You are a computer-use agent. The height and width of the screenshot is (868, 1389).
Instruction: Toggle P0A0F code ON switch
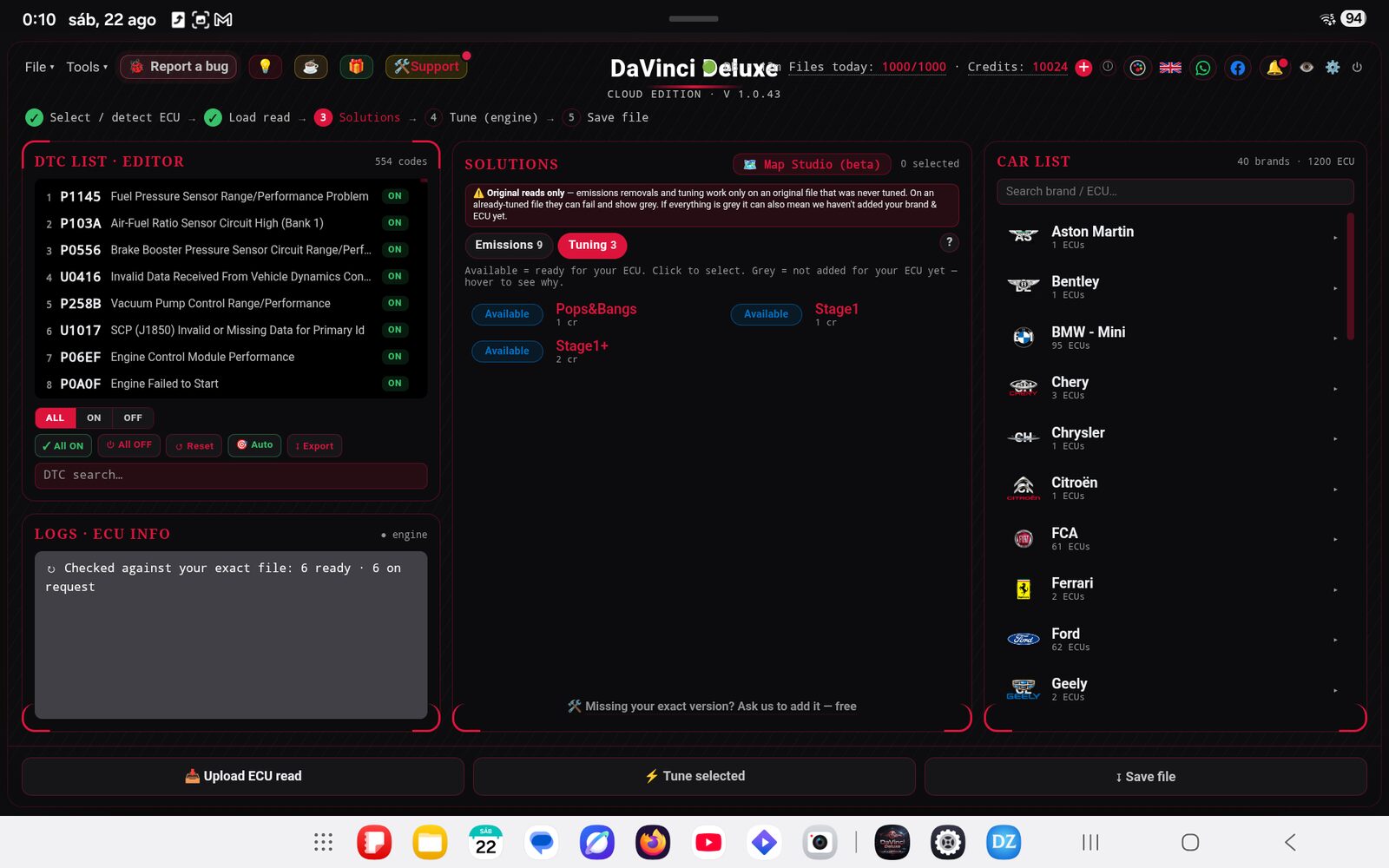point(395,383)
